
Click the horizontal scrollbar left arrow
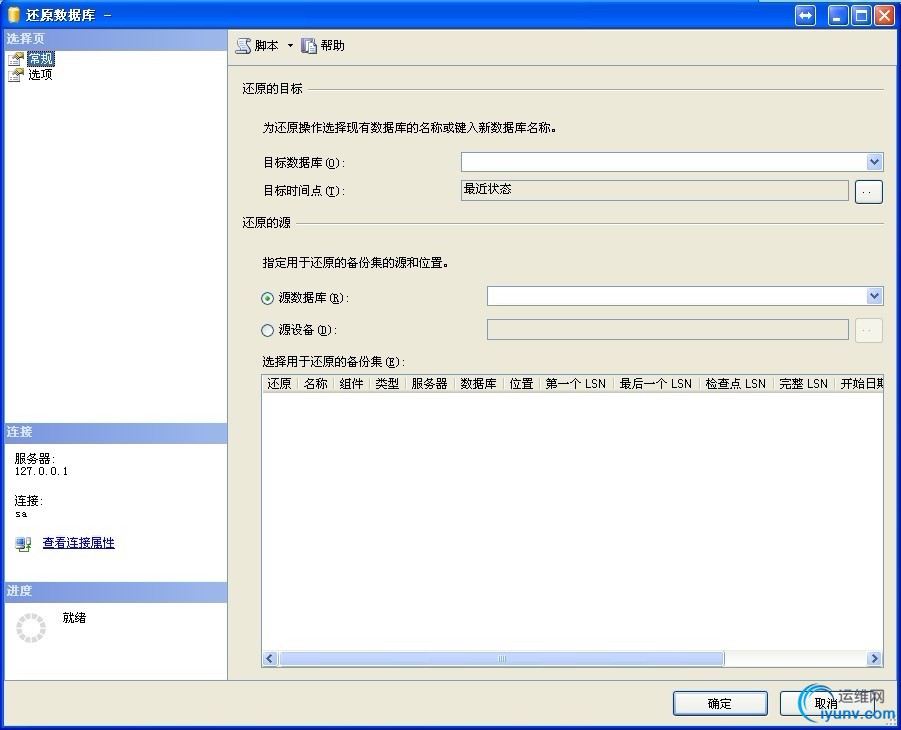point(270,659)
